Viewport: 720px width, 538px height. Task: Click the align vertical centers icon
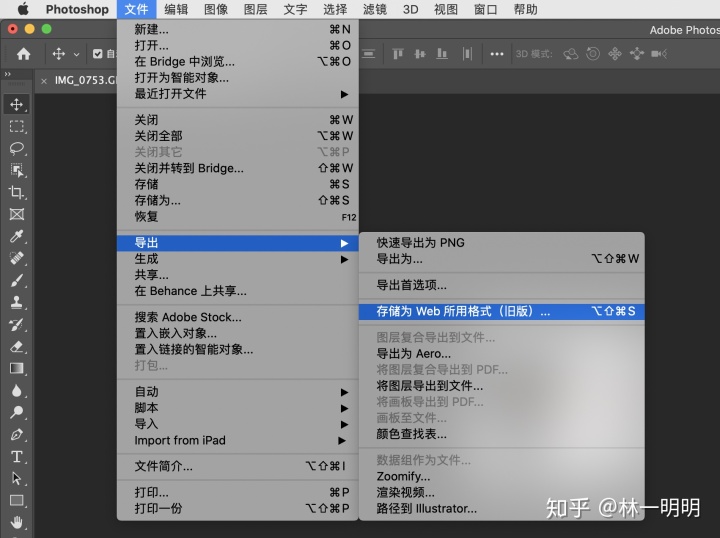(420, 54)
